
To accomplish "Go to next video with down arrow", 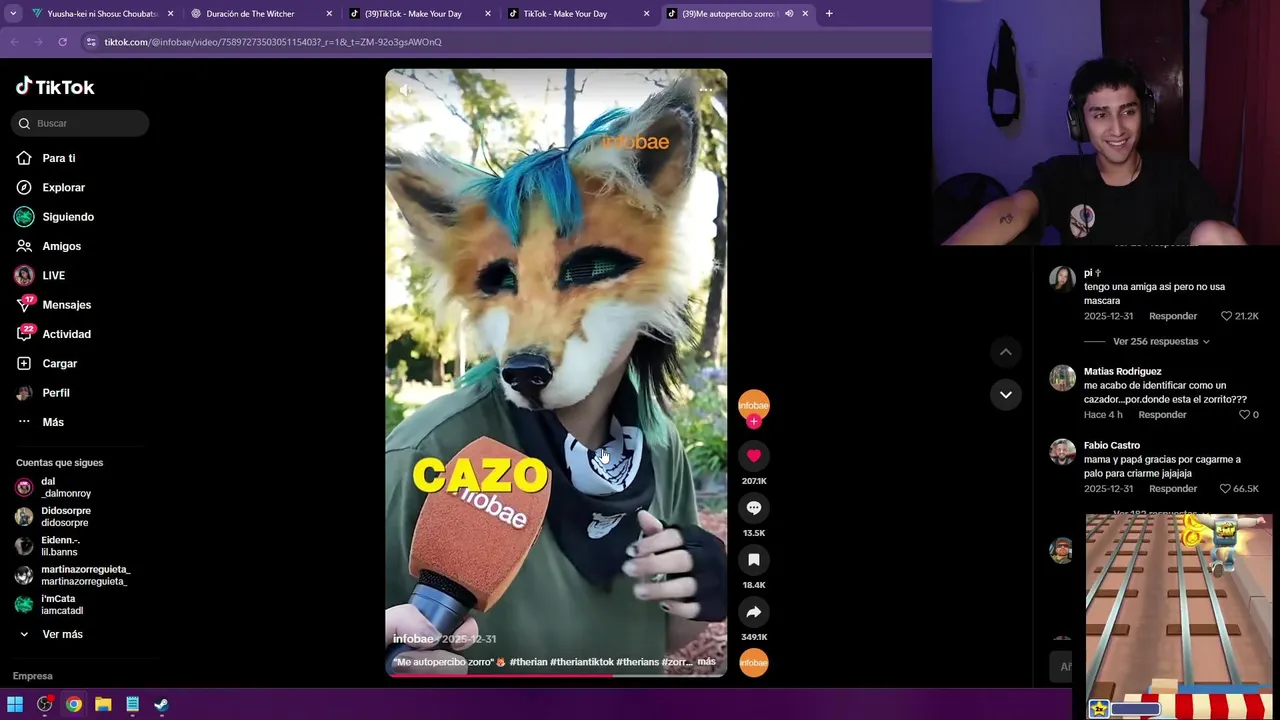I will tap(1006, 394).
